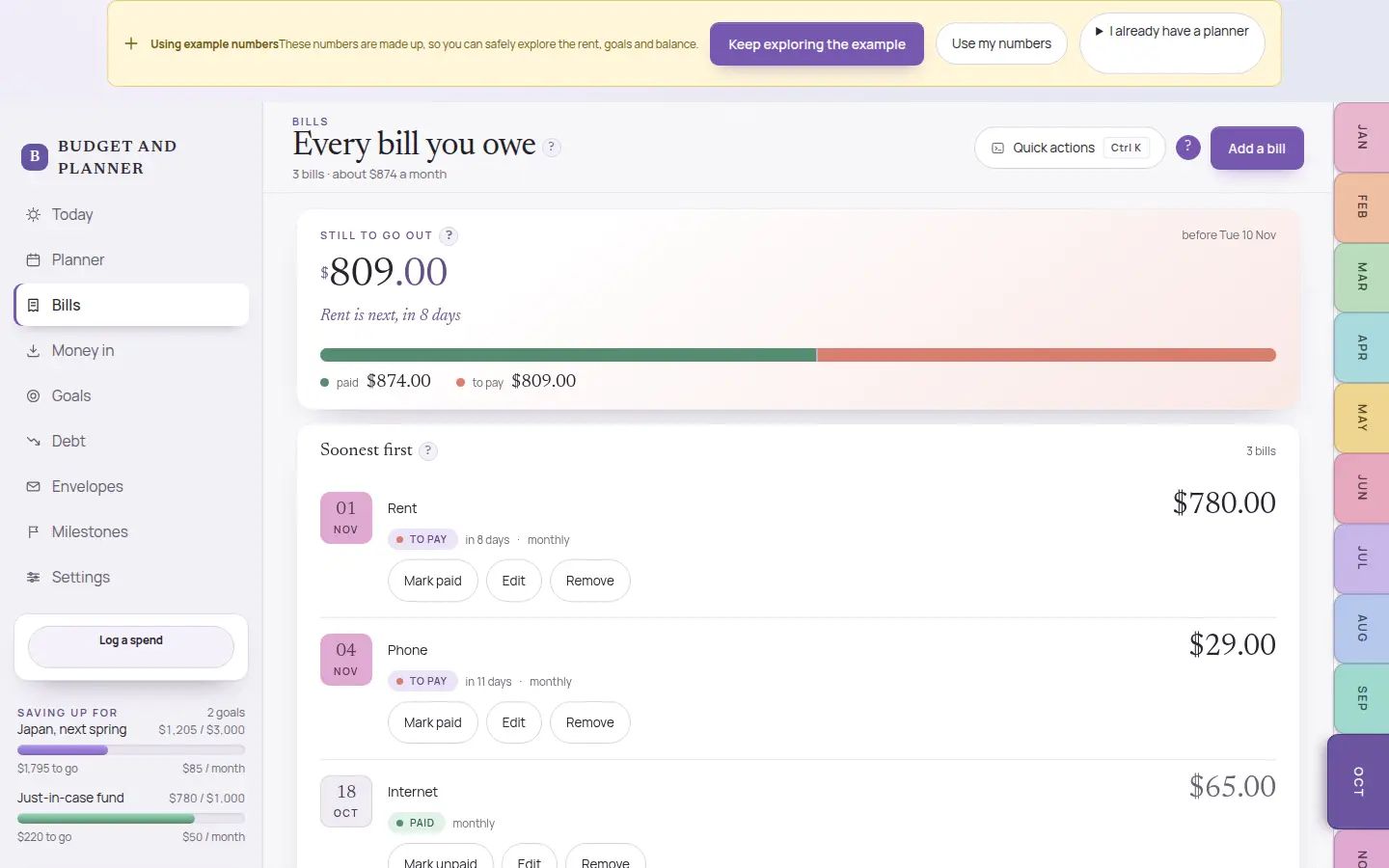This screenshot has height=868, width=1389.
Task: Choose Use my numbers
Action: (1001, 43)
